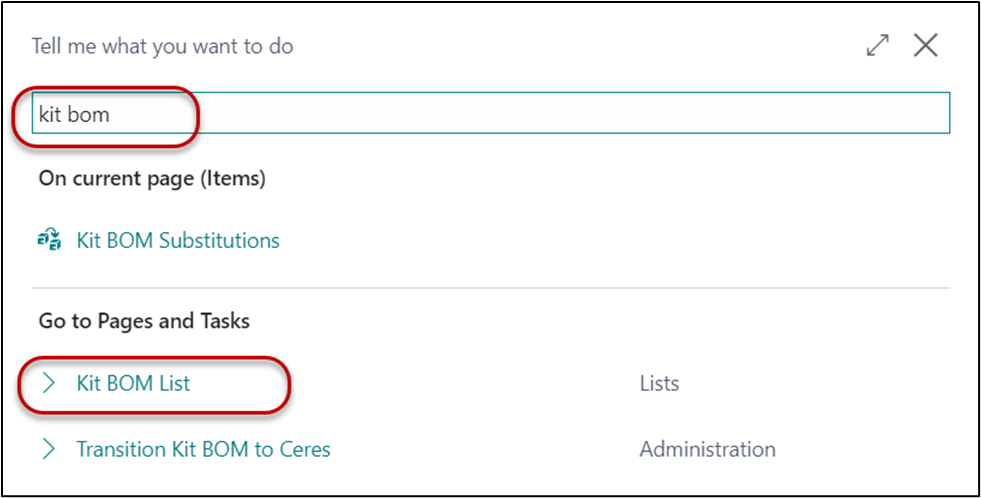This screenshot has height=498, width=981.
Task: Click the Lists category label
Action: click(659, 383)
